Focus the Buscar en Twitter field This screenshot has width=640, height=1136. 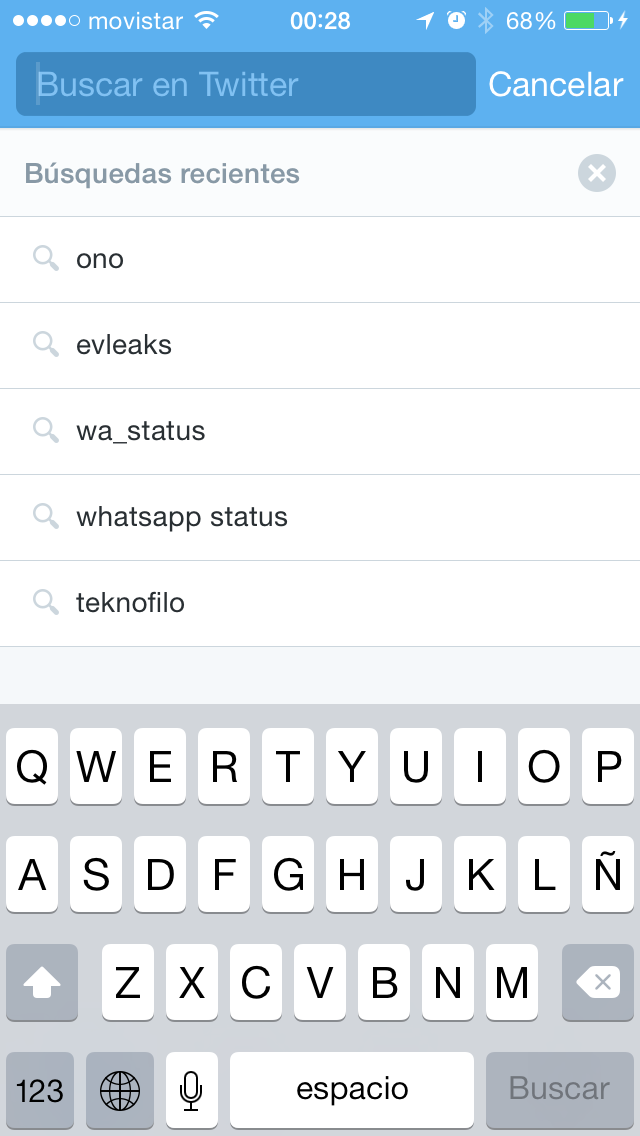tap(245, 85)
